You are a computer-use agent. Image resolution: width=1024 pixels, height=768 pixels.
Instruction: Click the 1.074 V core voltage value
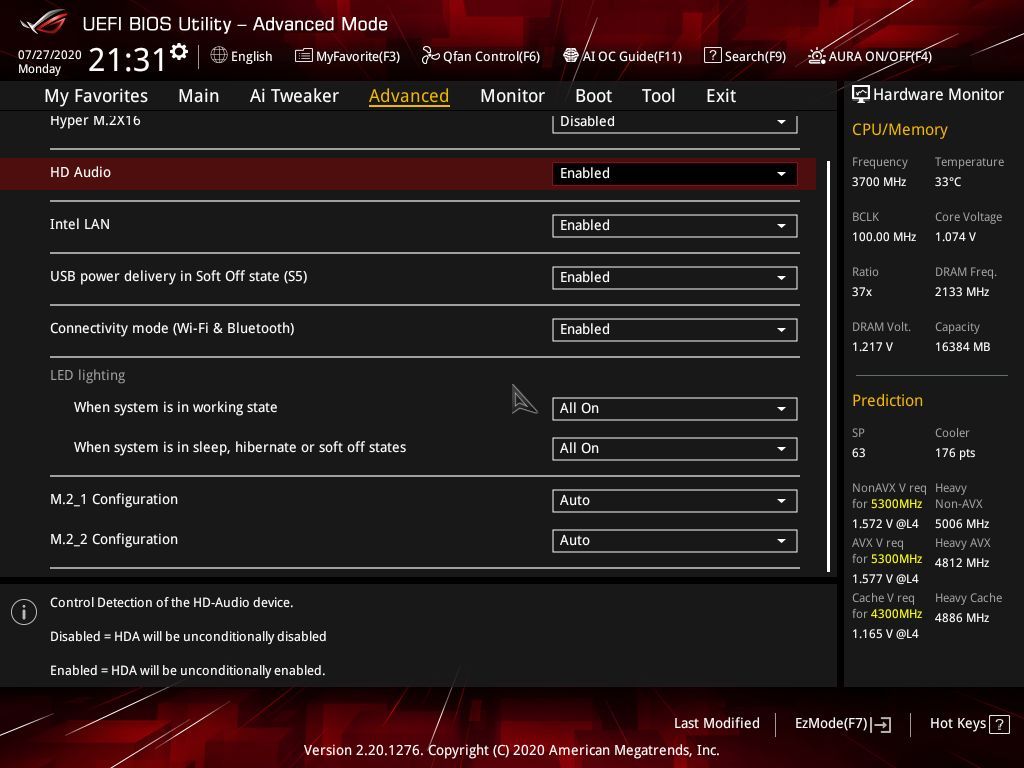pyautogui.click(x=955, y=237)
